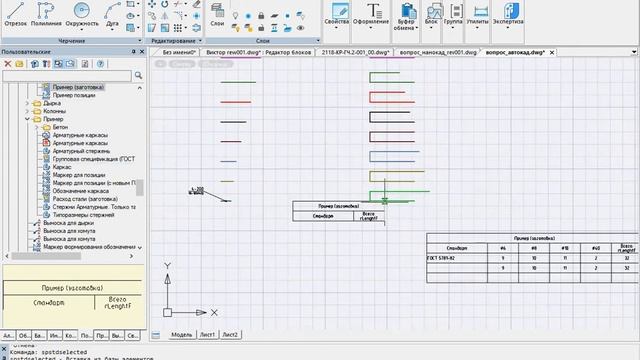
Task: Click the layout list icon left of Модель
Action: click(156, 335)
